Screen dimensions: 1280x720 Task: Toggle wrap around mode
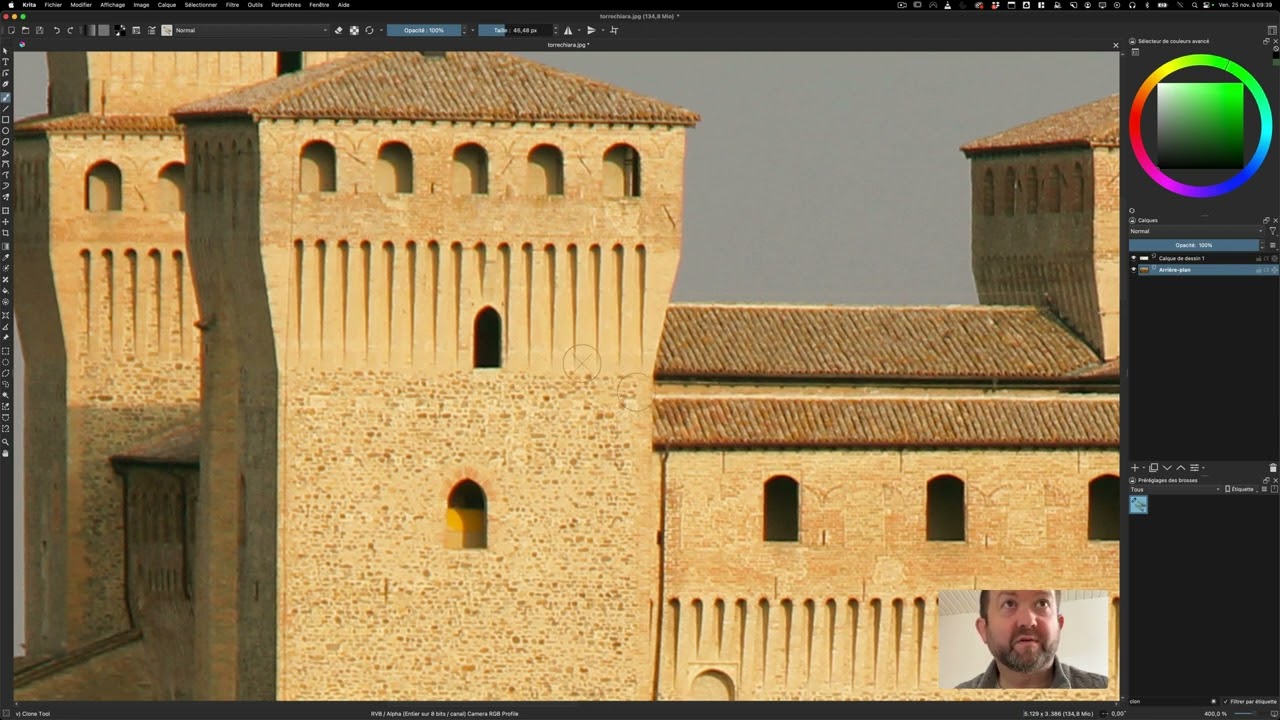614,30
